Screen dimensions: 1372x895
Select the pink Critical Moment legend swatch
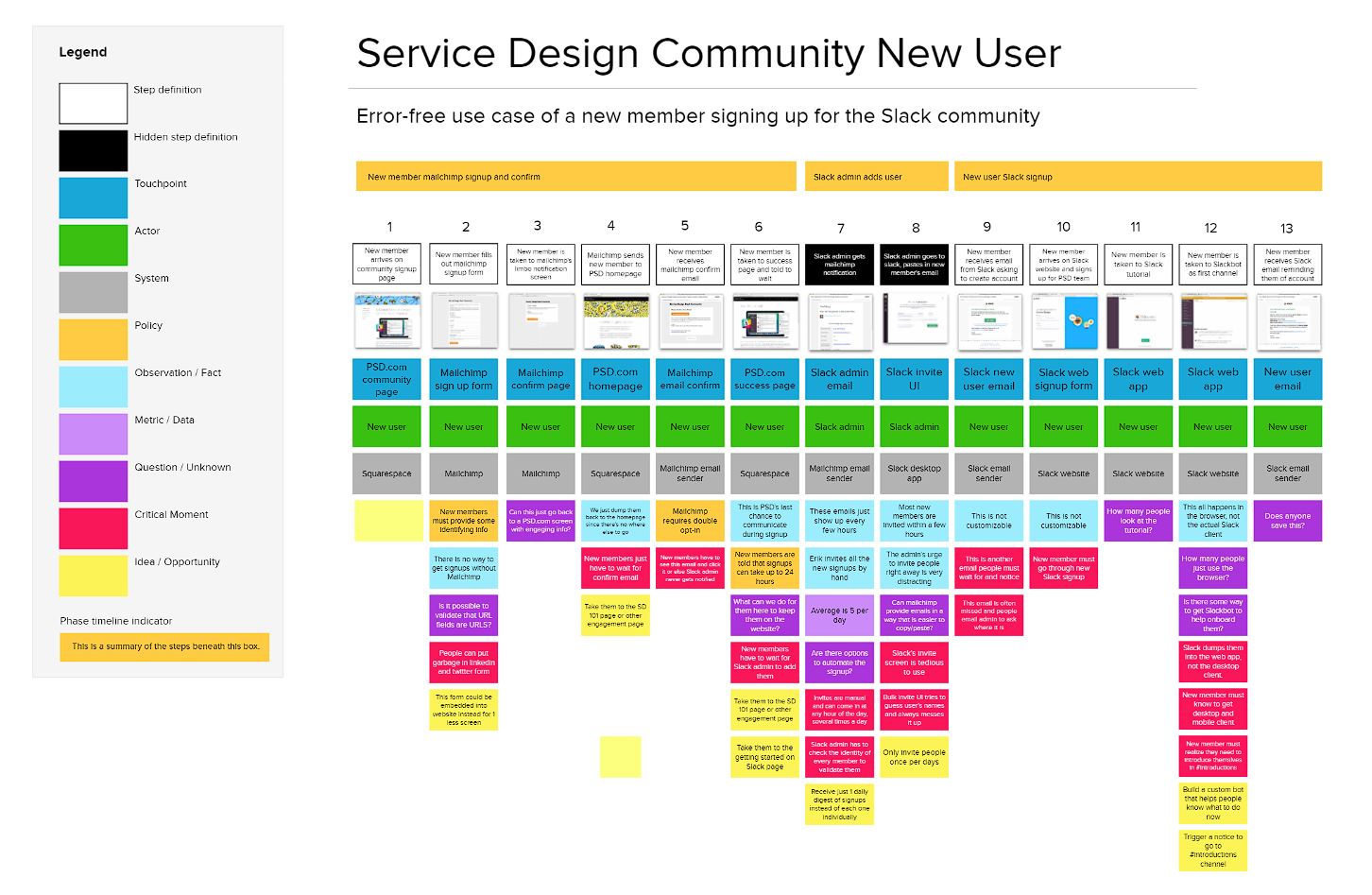[x=93, y=528]
